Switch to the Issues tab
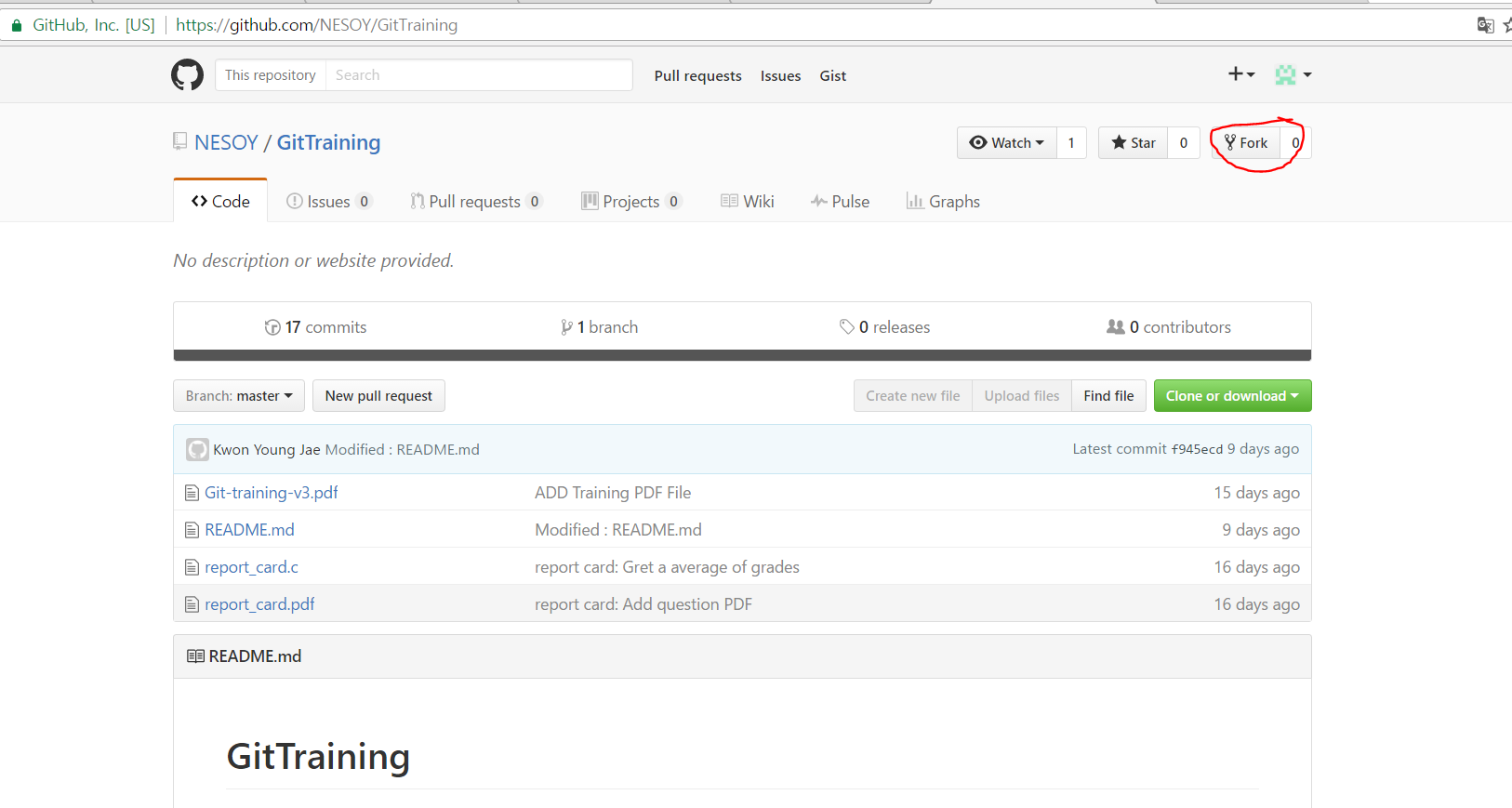This screenshot has height=808, width=1512. (x=329, y=201)
